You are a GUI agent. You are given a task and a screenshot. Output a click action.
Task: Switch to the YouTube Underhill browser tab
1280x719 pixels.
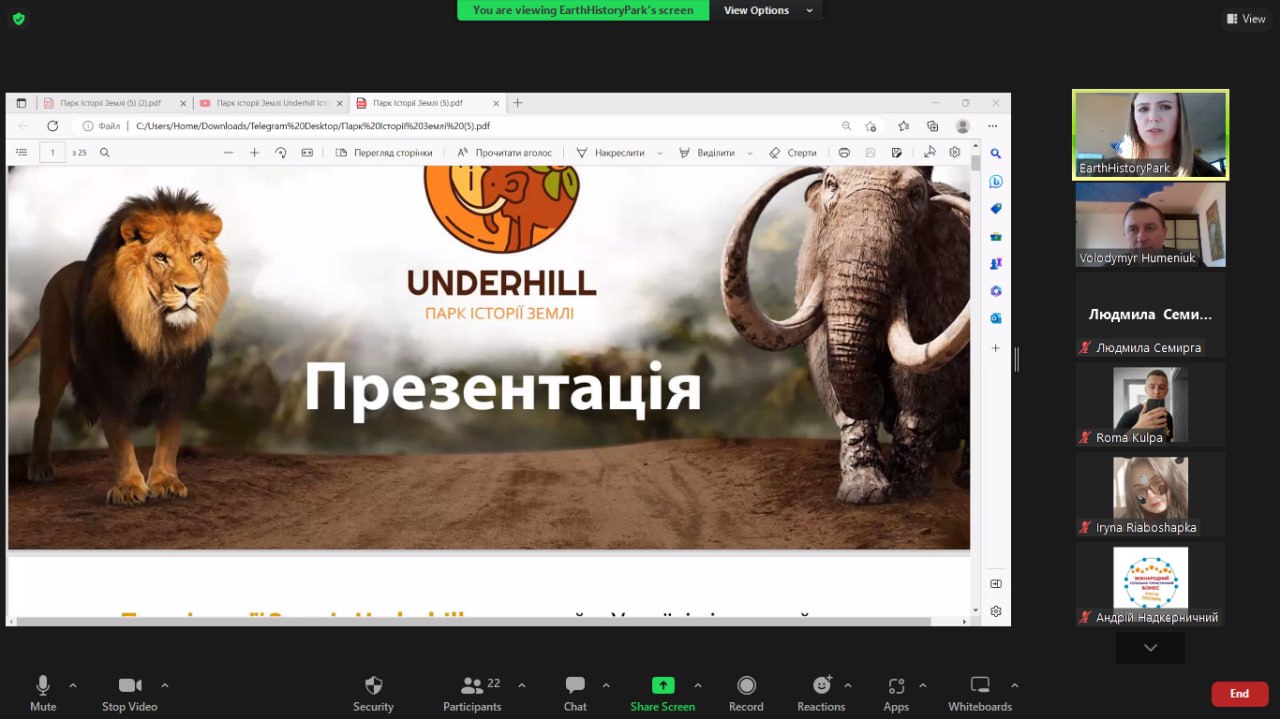tap(265, 103)
